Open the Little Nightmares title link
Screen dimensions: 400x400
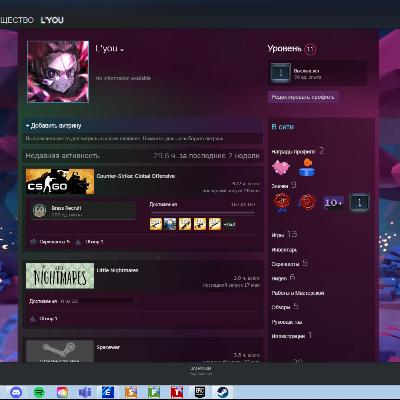[117, 270]
